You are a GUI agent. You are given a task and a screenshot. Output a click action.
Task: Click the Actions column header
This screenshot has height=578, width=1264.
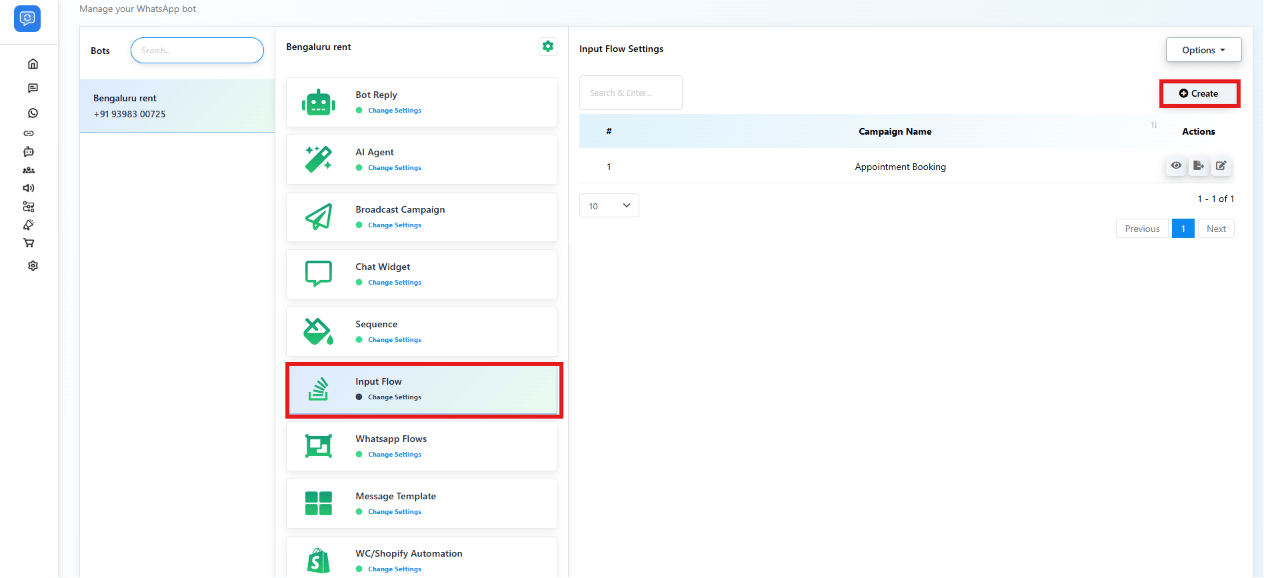click(x=1198, y=132)
